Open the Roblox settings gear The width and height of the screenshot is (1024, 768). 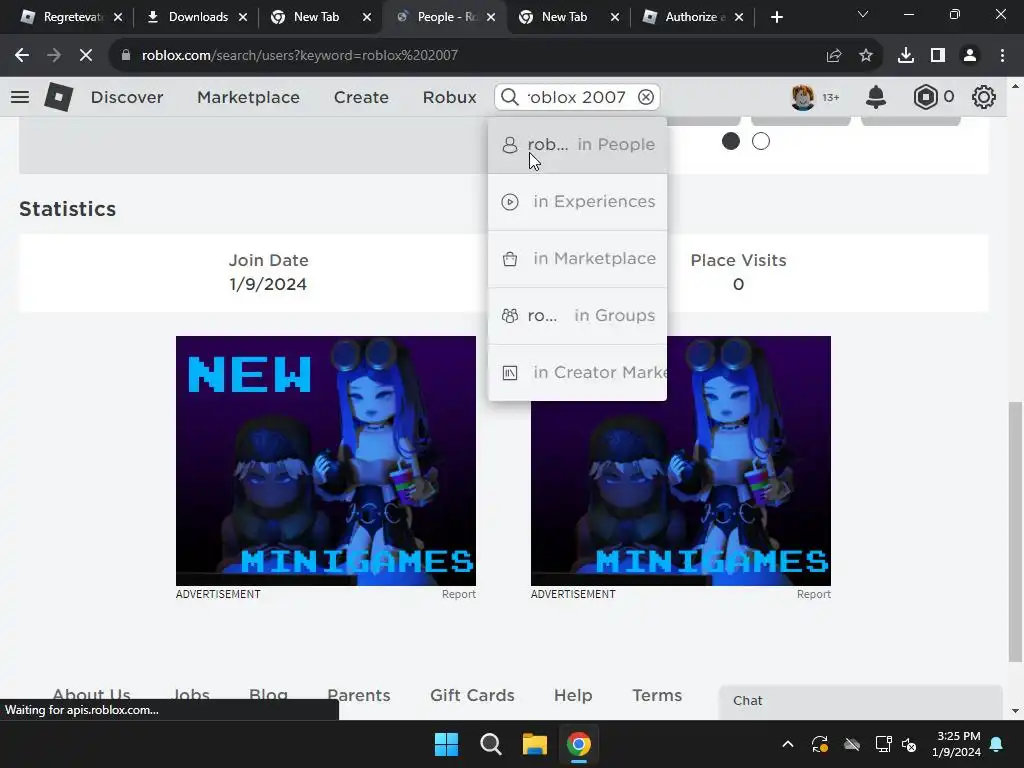point(984,97)
